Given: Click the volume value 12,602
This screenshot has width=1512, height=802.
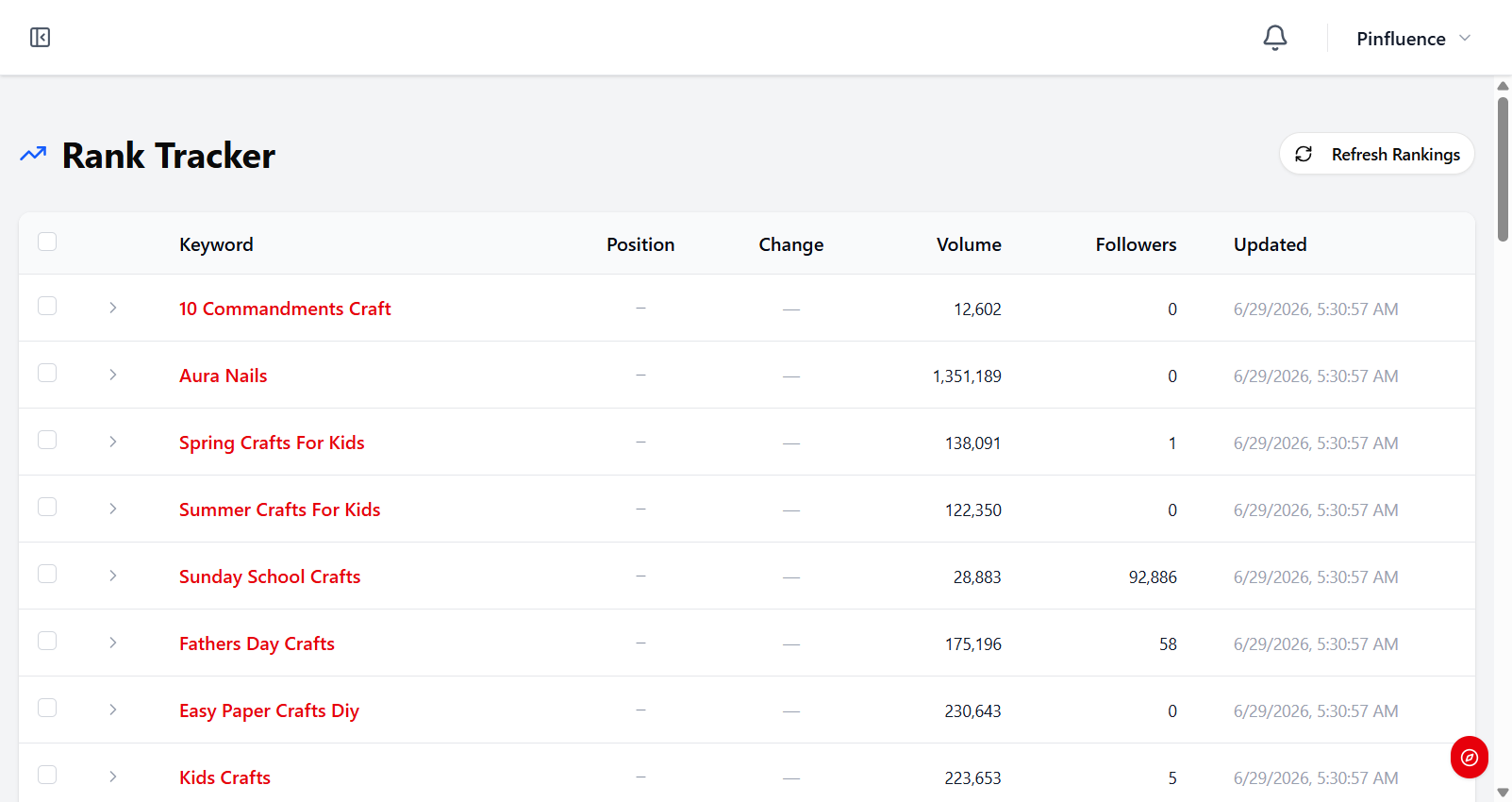Looking at the screenshot, I should pos(977,309).
